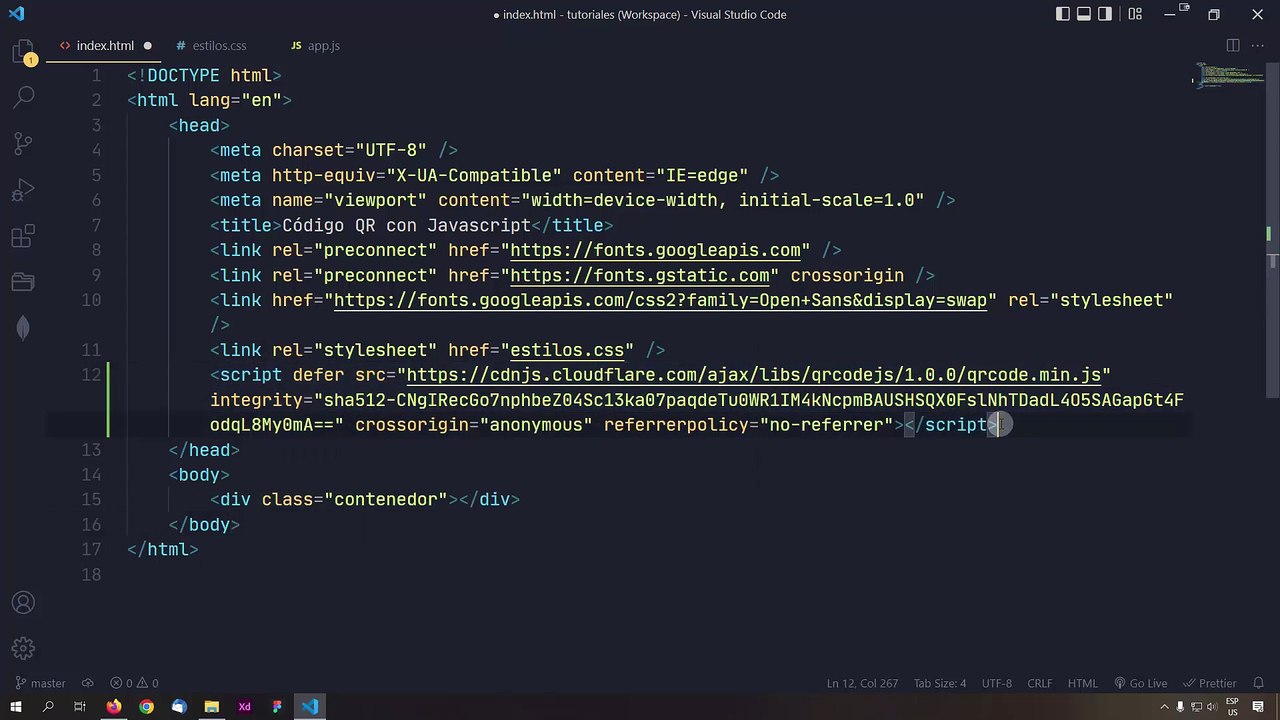Follow the qrcode.min.js cloudflare link
Image resolution: width=1280 pixels, height=720 pixels.
pyautogui.click(x=754, y=375)
